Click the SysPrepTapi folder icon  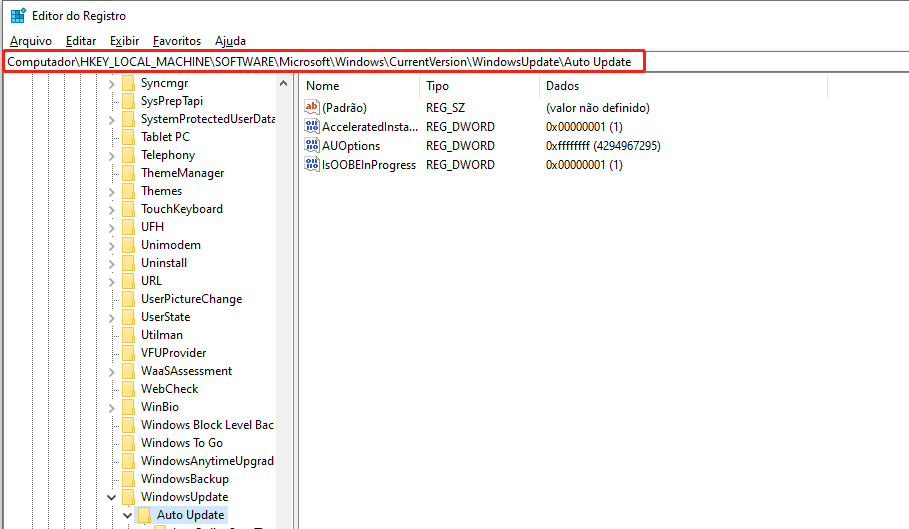click(129, 101)
